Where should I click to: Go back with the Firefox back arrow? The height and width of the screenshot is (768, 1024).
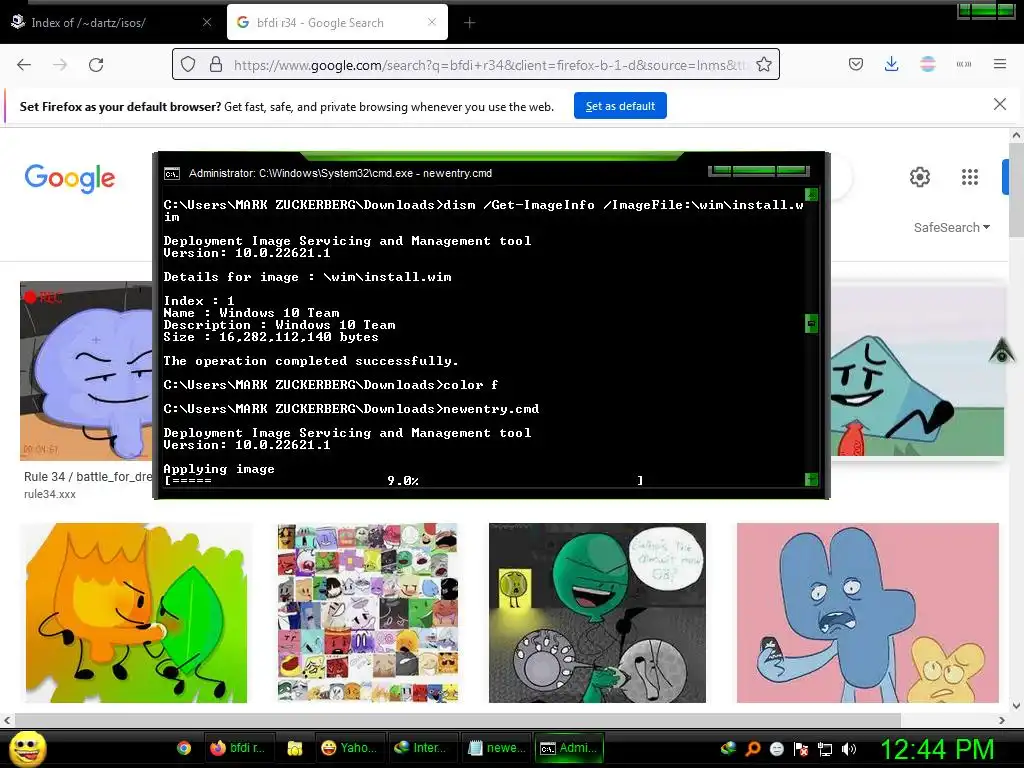24,65
